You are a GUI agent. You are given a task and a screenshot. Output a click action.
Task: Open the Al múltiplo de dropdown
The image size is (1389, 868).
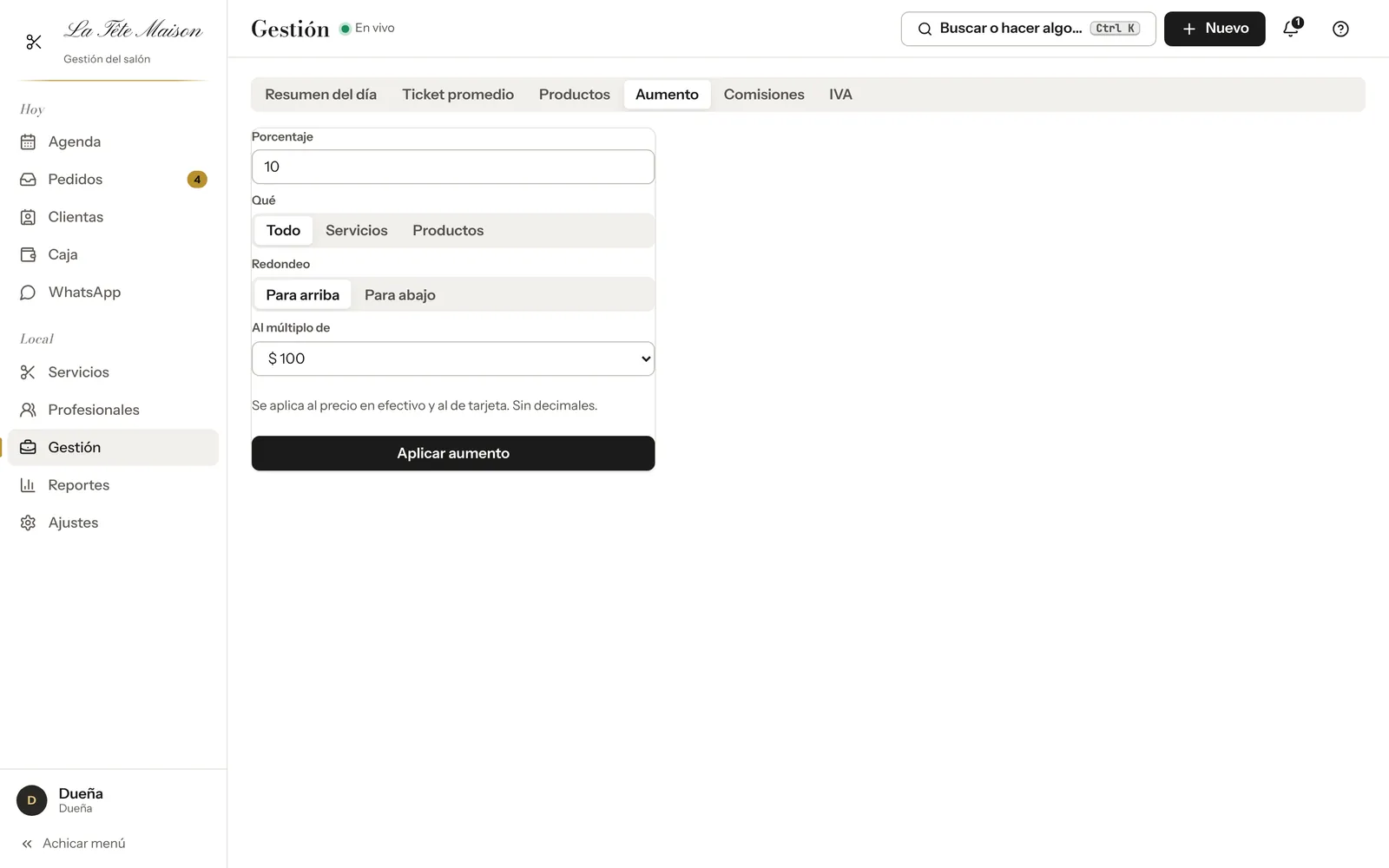(x=453, y=358)
